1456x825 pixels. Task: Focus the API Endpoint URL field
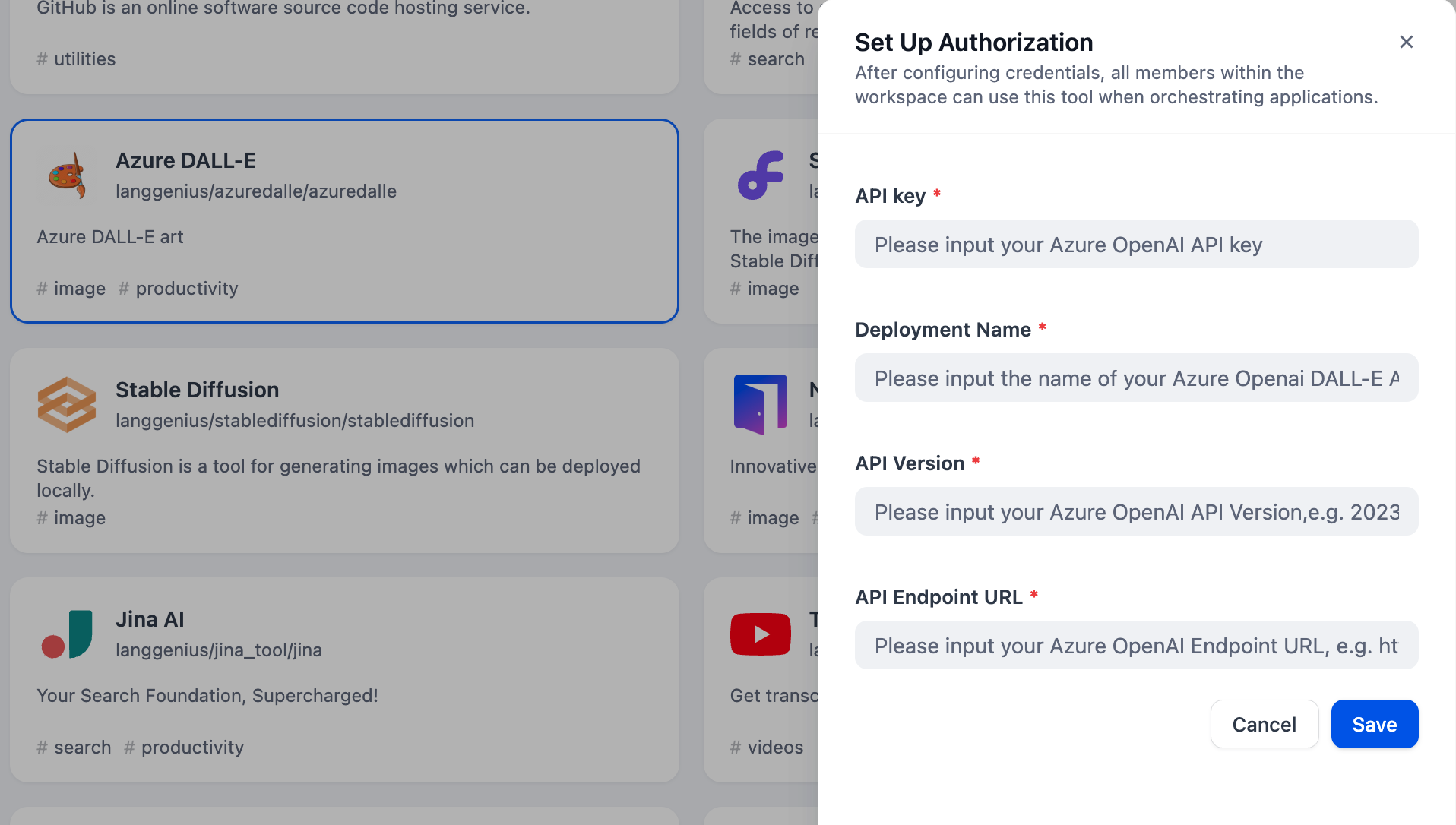click(1136, 646)
